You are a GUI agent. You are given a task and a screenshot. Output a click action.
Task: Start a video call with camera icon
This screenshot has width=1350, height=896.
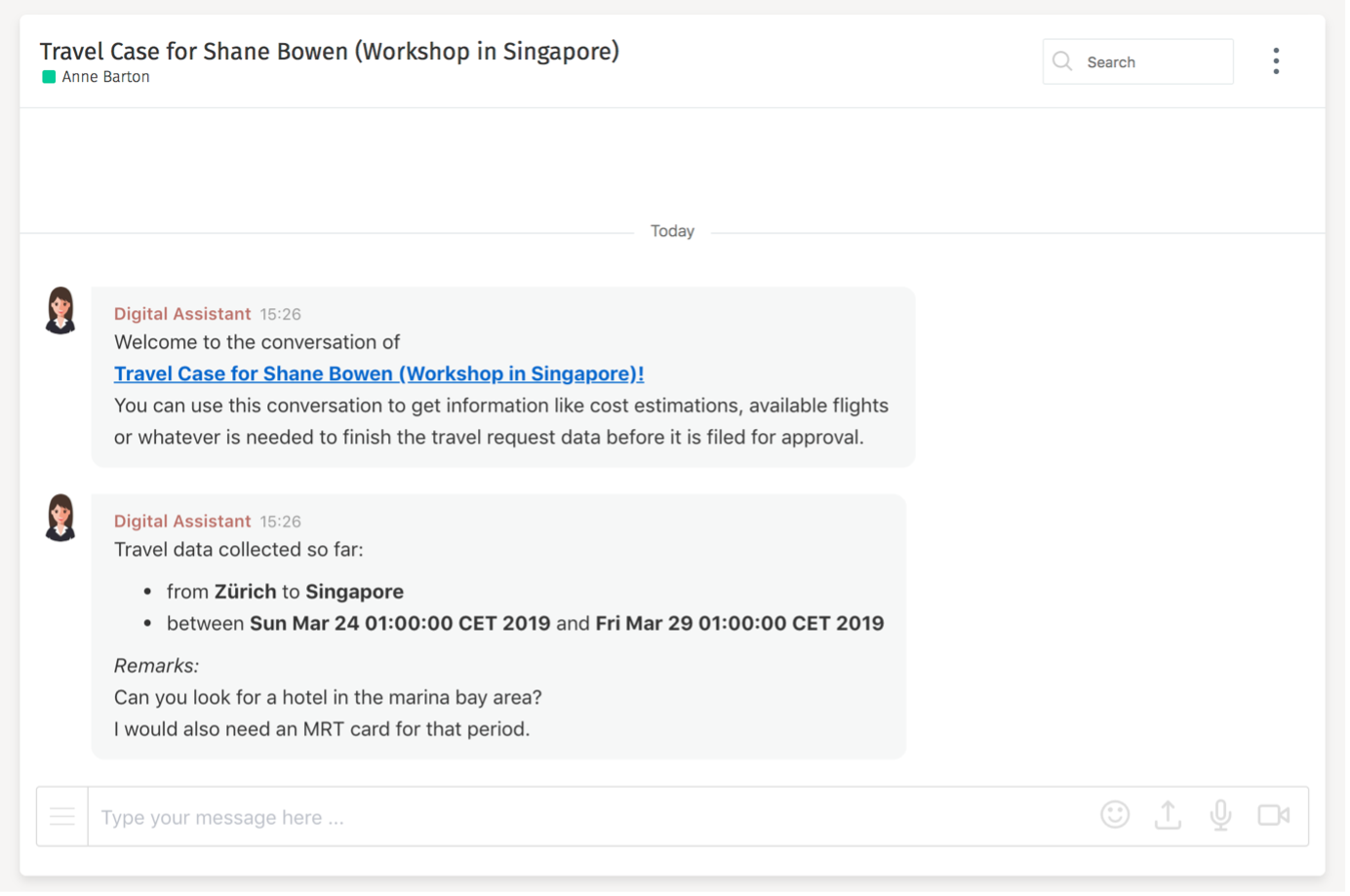pyautogui.click(x=1273, y=815)
